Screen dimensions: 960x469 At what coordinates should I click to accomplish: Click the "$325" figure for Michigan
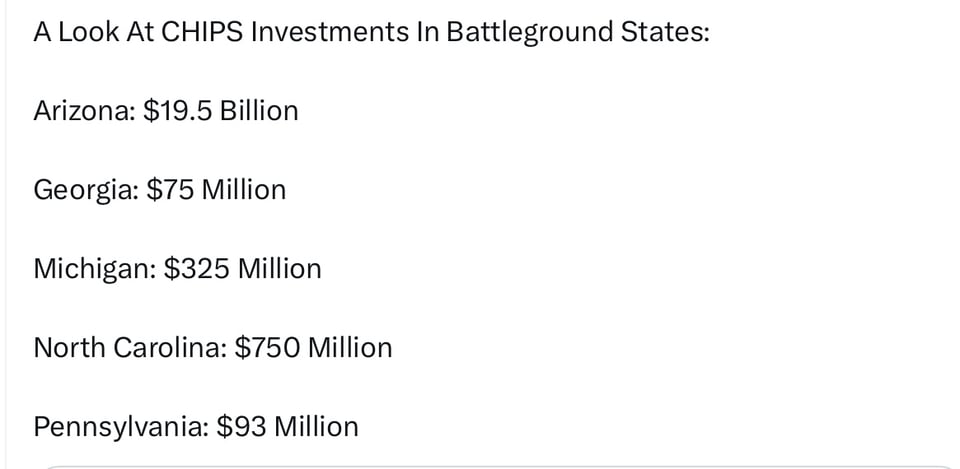click(197, 269)
